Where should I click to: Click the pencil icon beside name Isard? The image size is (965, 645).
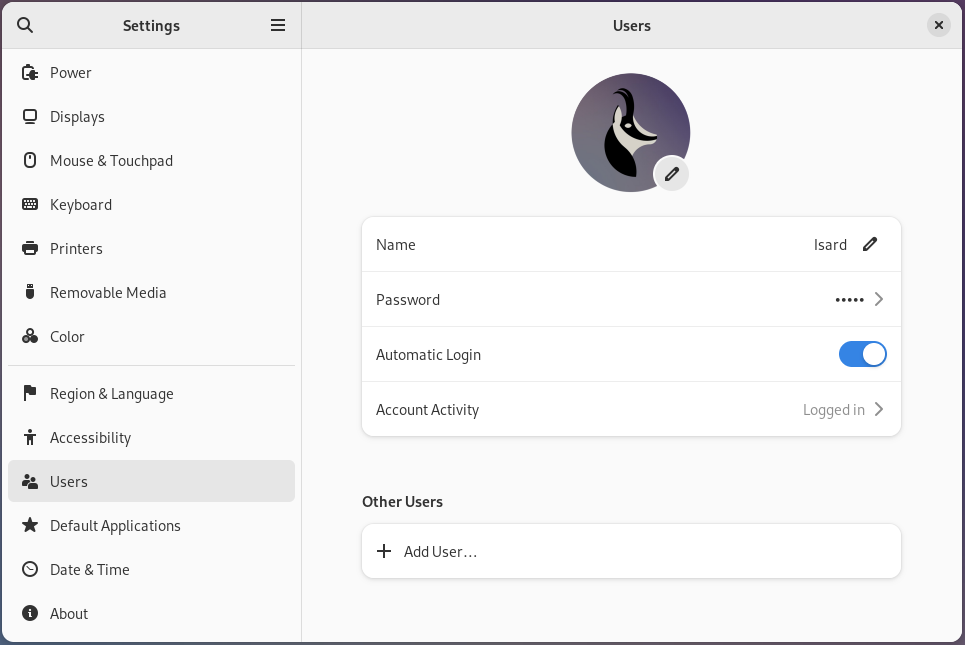point(870,244)
